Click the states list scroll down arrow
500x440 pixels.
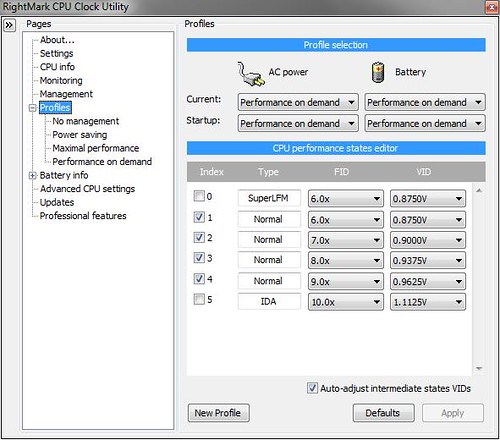pos(479,368)
